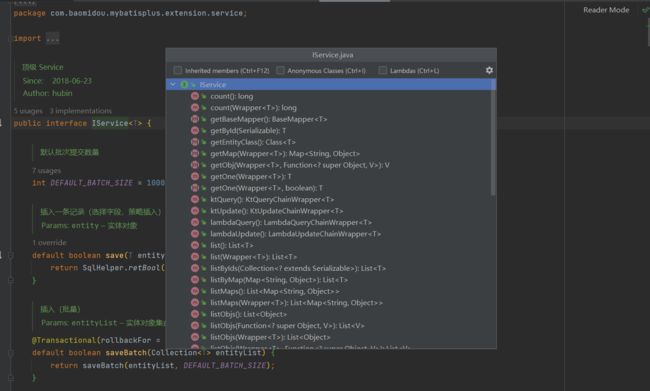Show 7 usages of DEFAULT_BATCH_SIZE
This screenshot has width=650, height=391.
click(46, 171)
